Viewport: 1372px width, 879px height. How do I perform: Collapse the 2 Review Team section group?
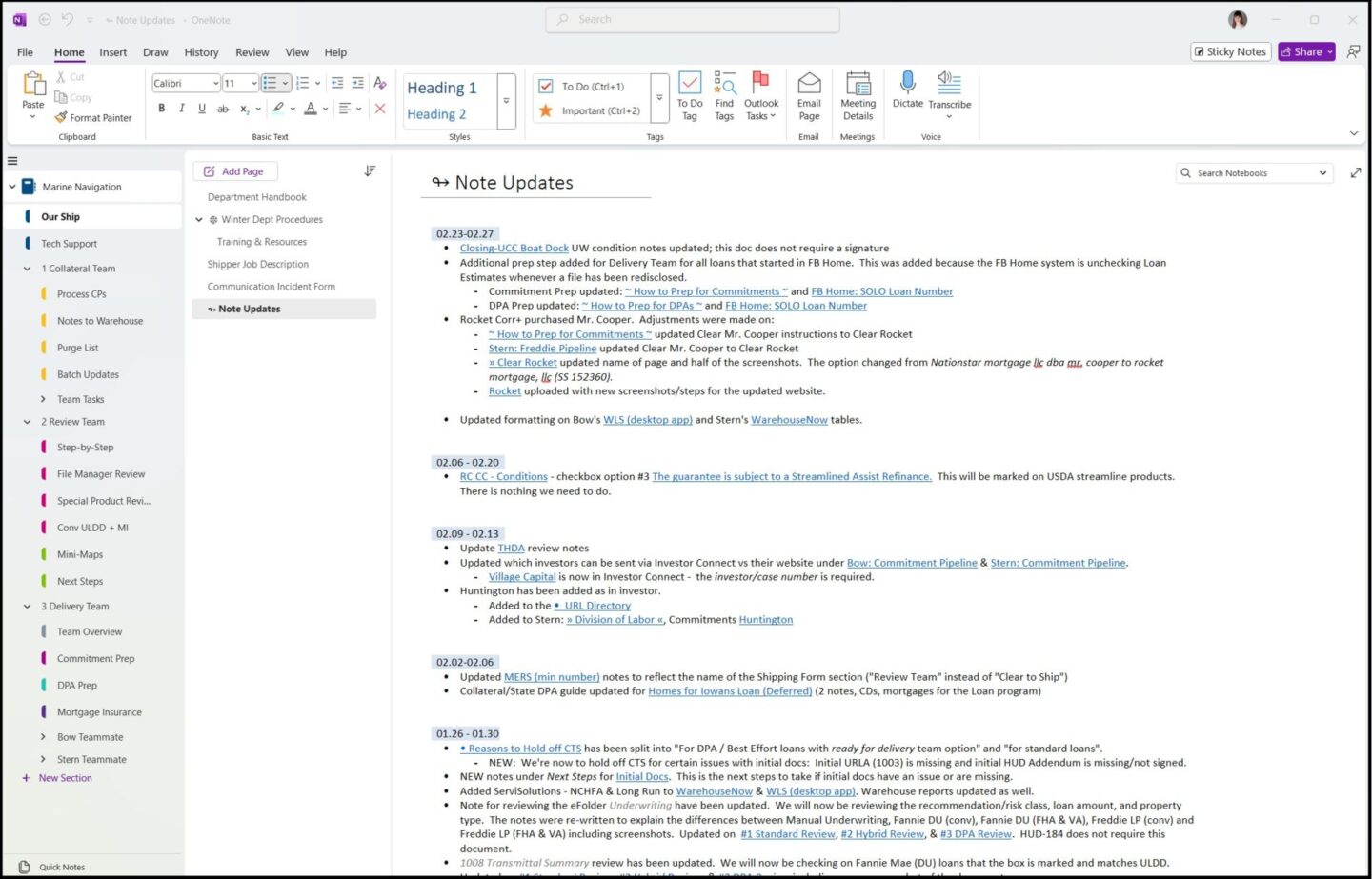coord(28,422)
